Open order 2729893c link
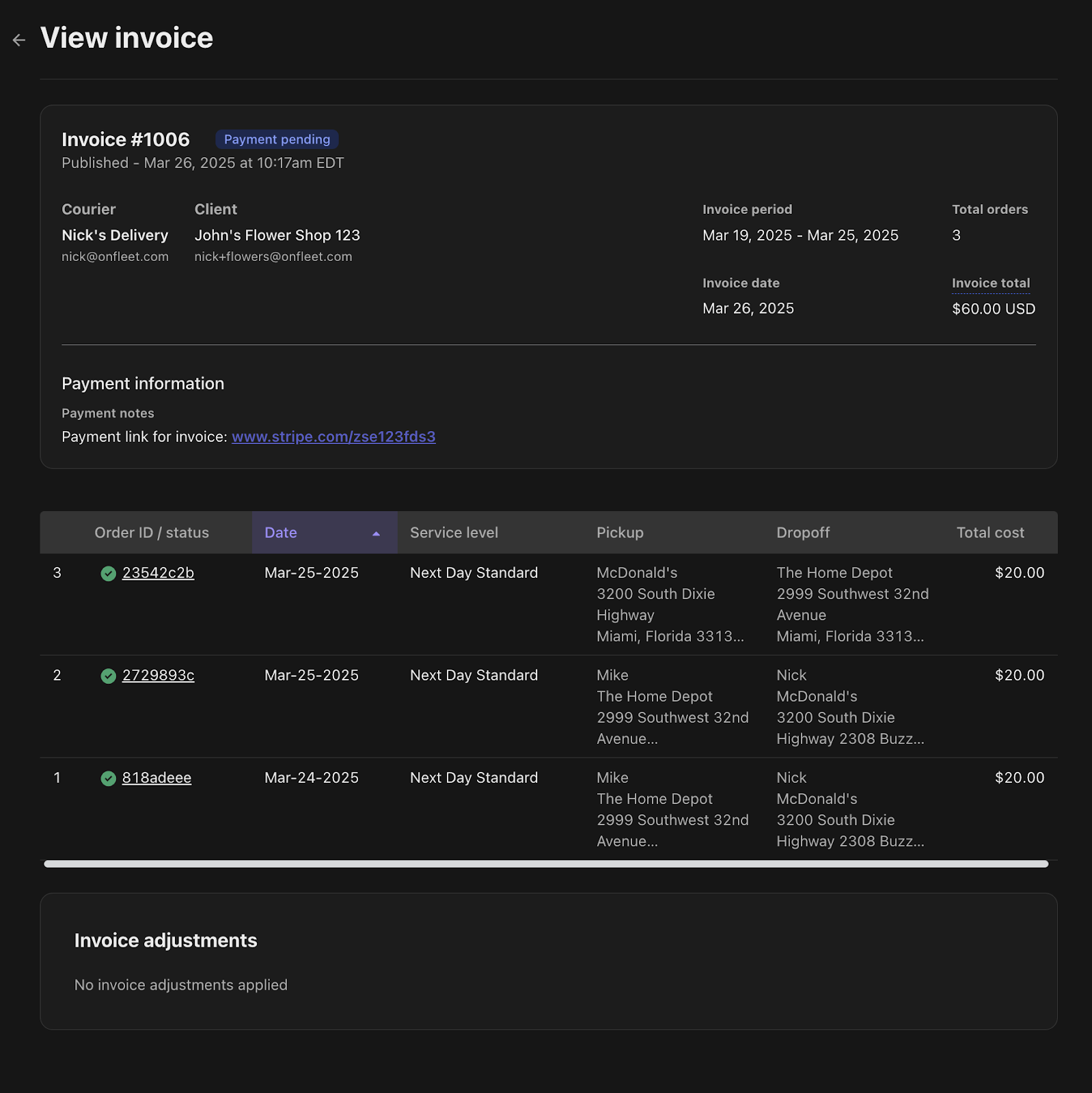Screen dimensions: 1092x1093 [x=158, y=676]
